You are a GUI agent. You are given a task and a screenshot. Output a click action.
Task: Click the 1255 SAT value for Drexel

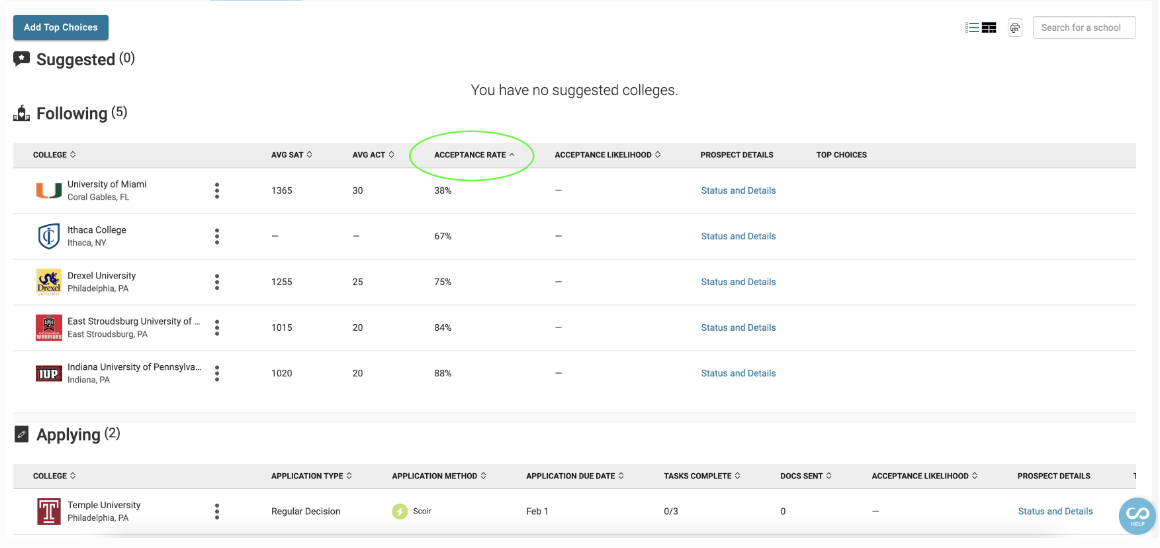(282, 282)
